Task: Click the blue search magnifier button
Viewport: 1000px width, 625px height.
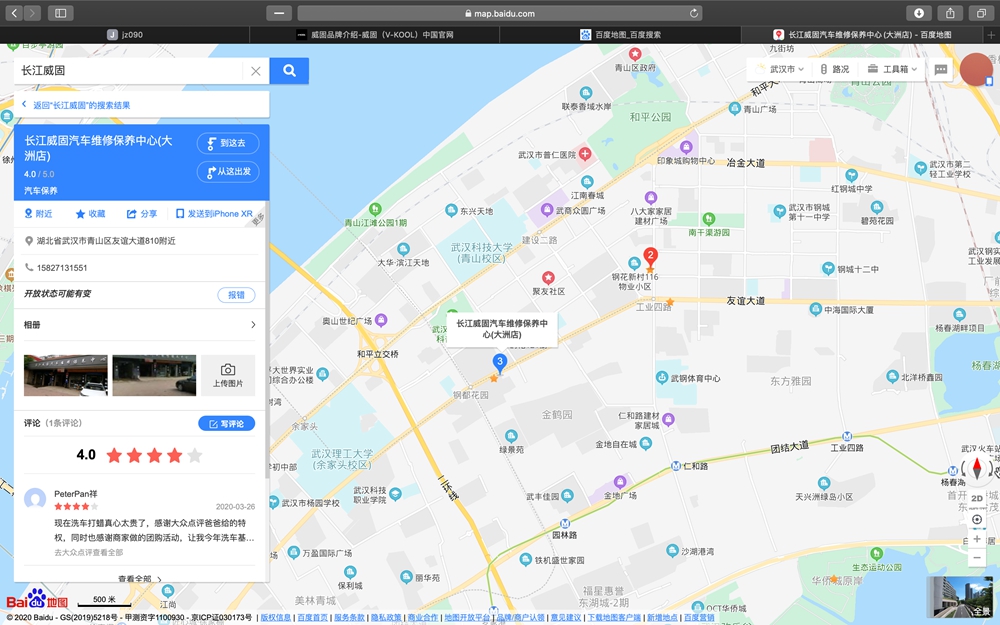Action: click(289, 71)
